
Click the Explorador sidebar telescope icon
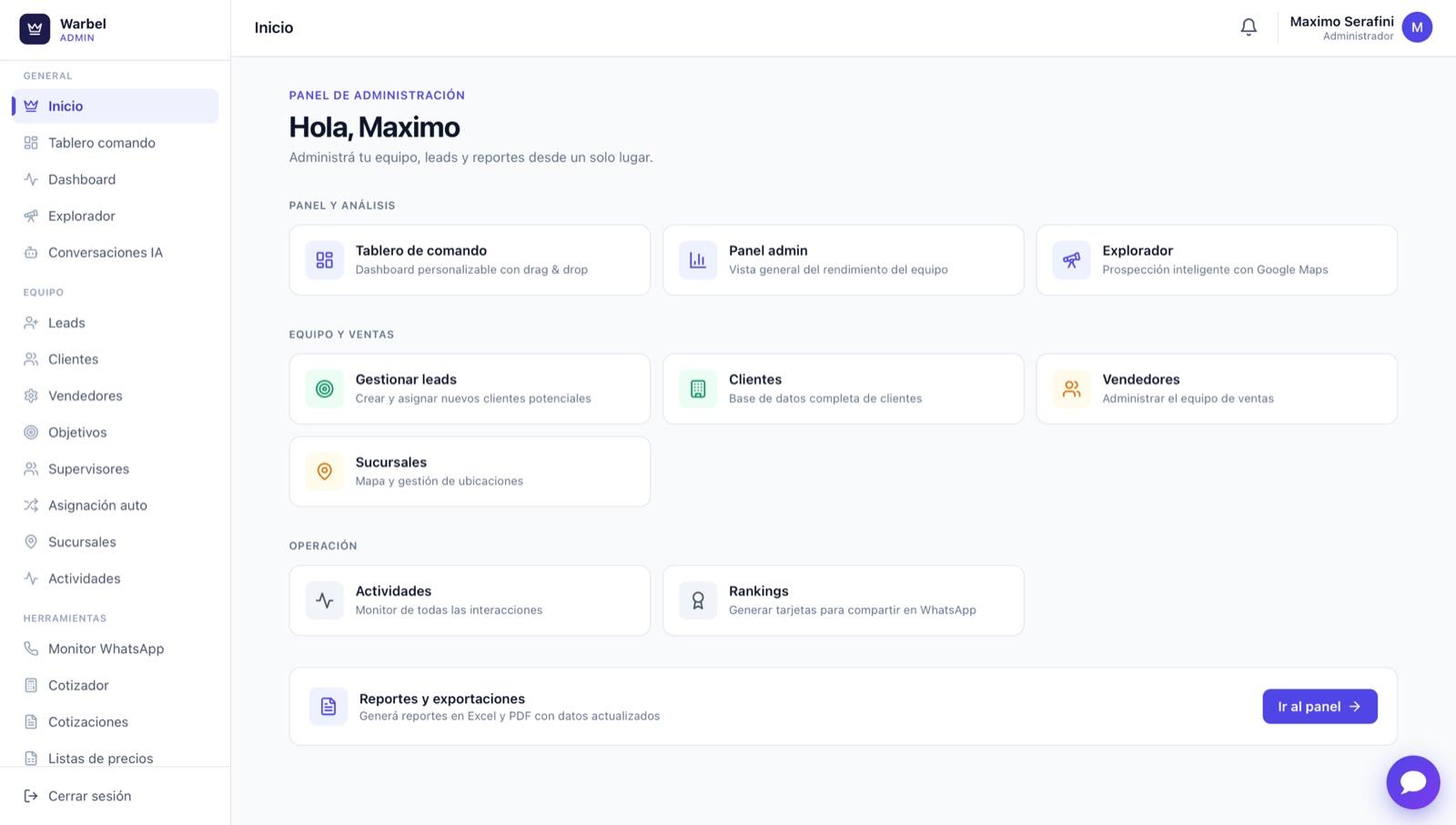click(31, 216)
